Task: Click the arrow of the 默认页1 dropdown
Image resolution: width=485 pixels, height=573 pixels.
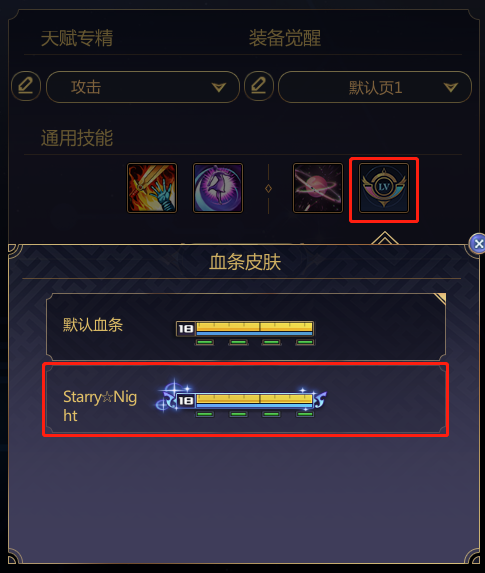Action: (x=451, y=87)
